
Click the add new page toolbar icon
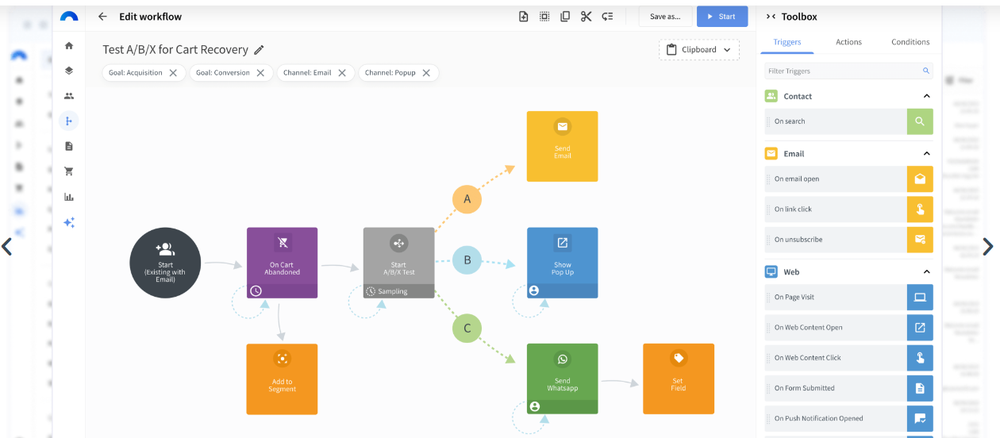click(x=524, y=17)
